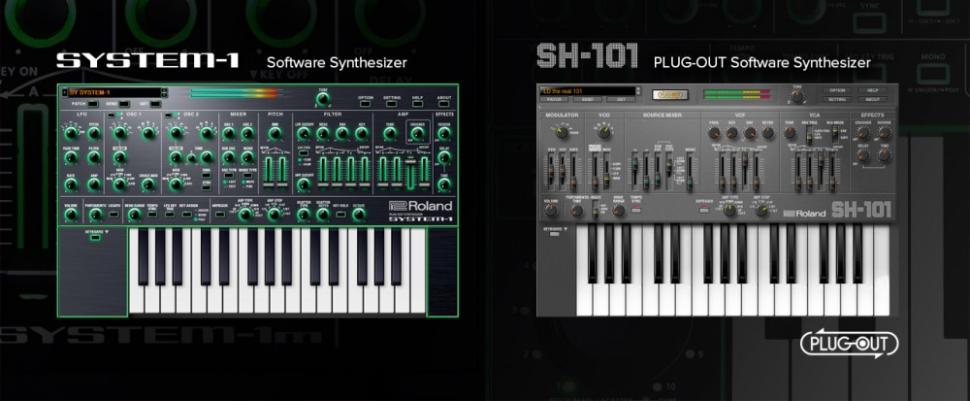
Task: Click the SH-101 Tune knob
Action: (797, 96)
